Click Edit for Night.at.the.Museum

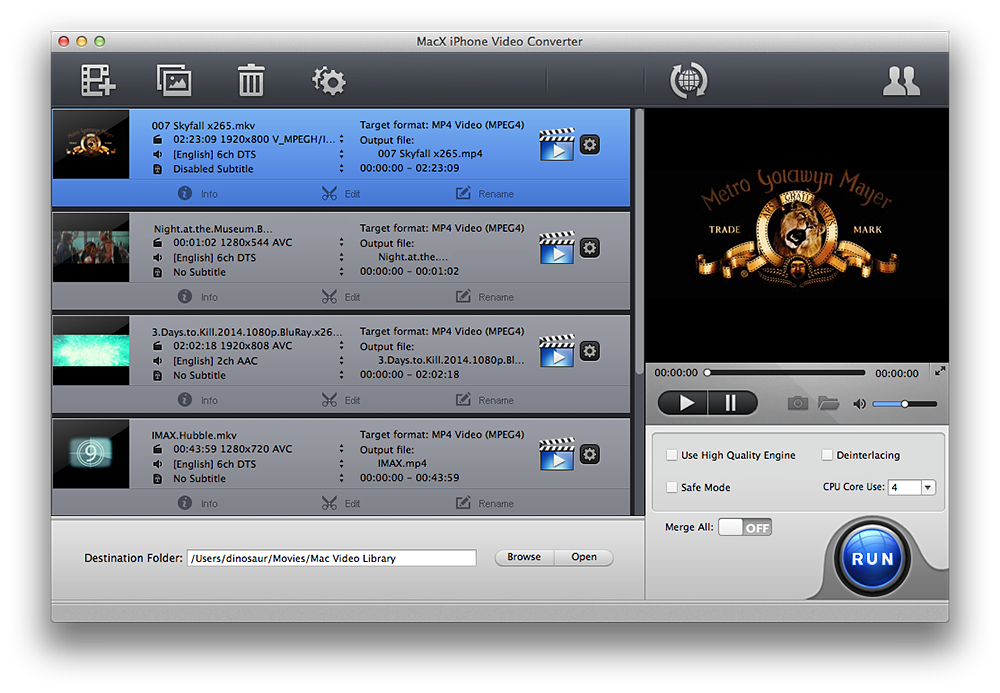(x=341, y=296)
